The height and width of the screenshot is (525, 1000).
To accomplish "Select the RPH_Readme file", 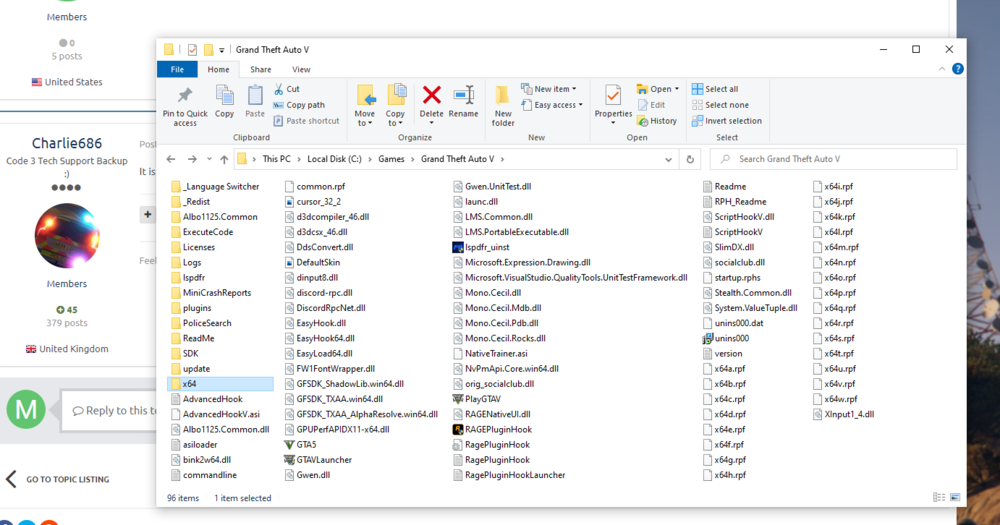I will click(734, 202).
